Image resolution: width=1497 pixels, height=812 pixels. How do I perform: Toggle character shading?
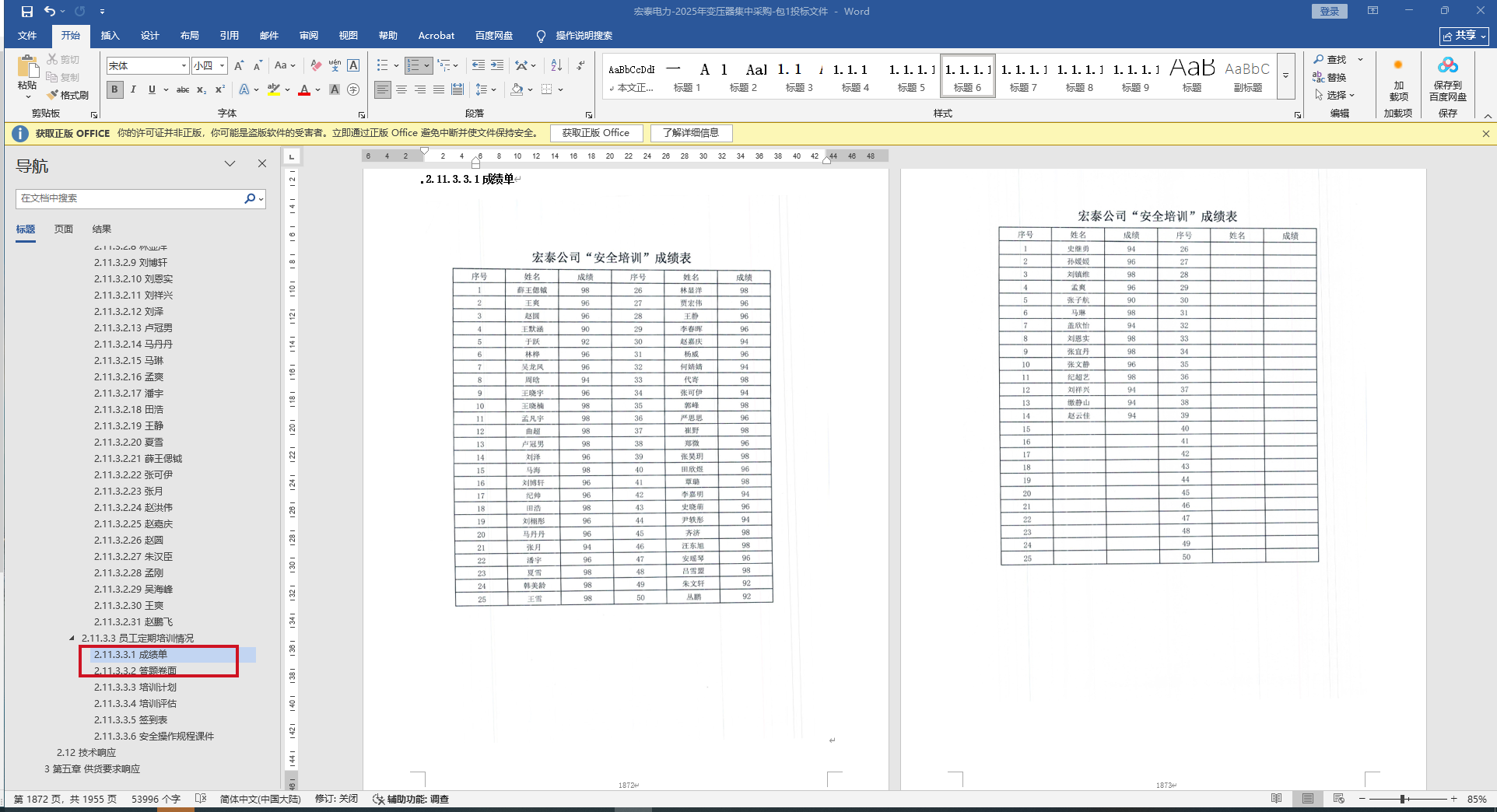point(335,90)
